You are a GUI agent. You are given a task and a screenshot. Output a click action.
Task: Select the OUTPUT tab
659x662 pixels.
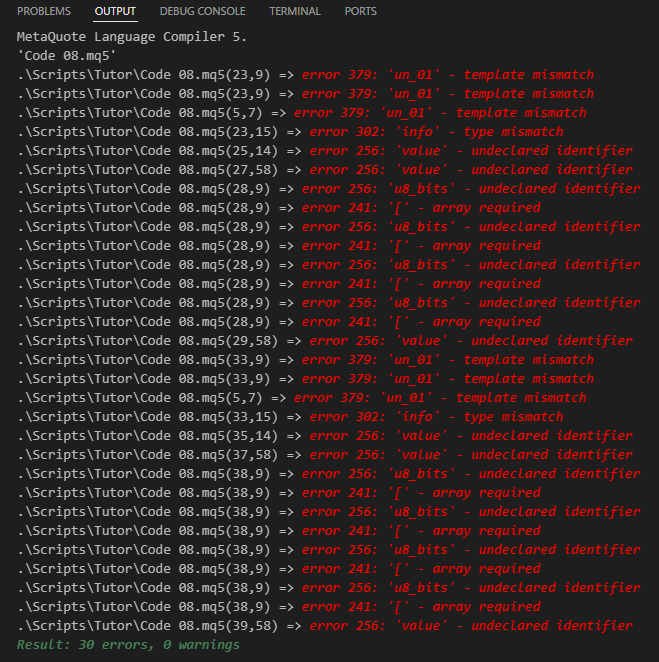tap(115, 11)
